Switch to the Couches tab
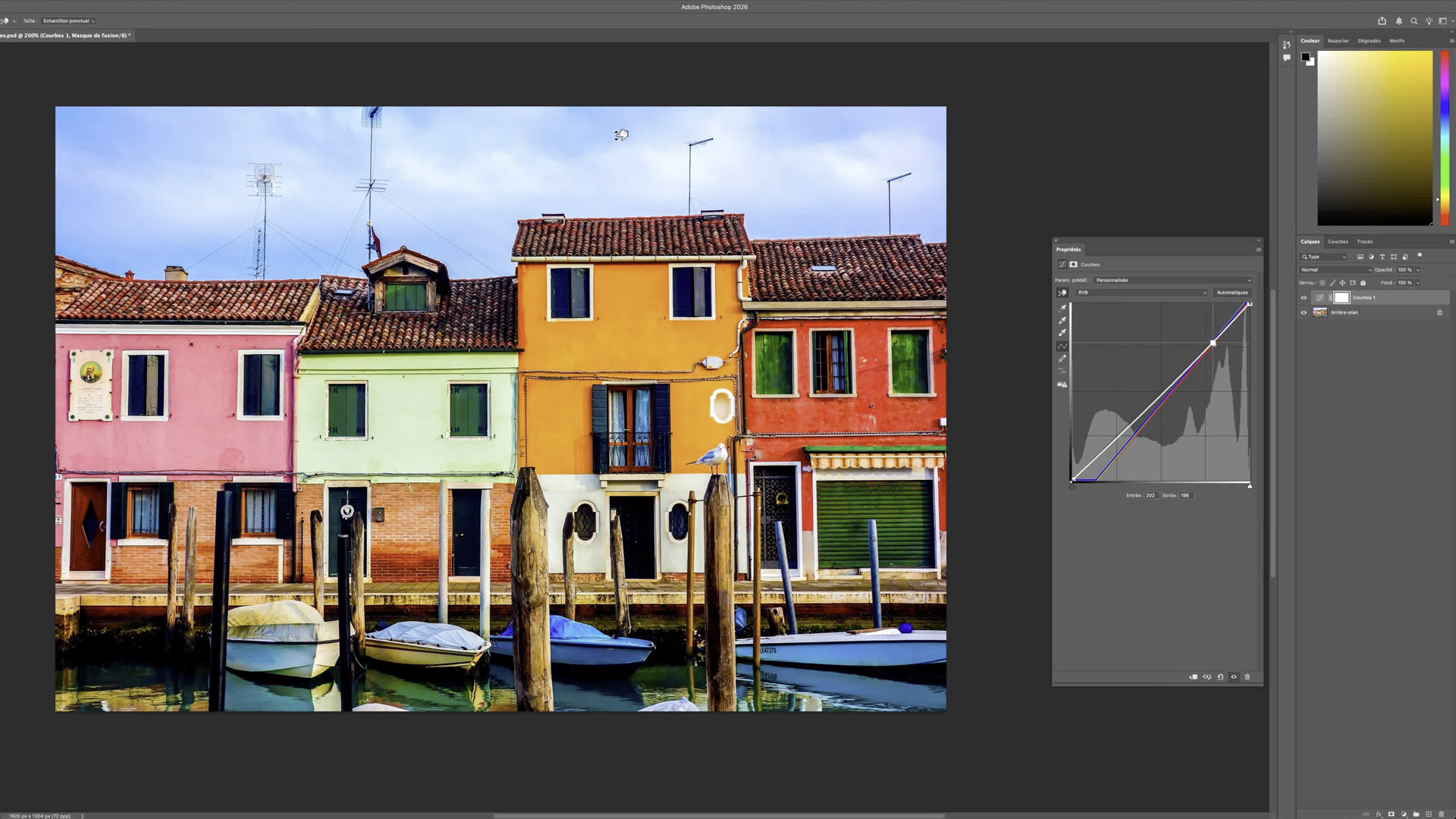 pos(1338,242)
